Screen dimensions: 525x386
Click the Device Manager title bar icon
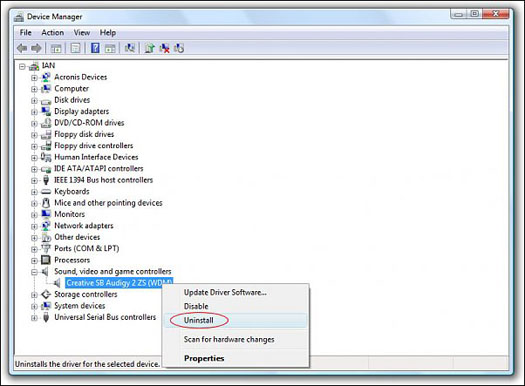(19, 17)
